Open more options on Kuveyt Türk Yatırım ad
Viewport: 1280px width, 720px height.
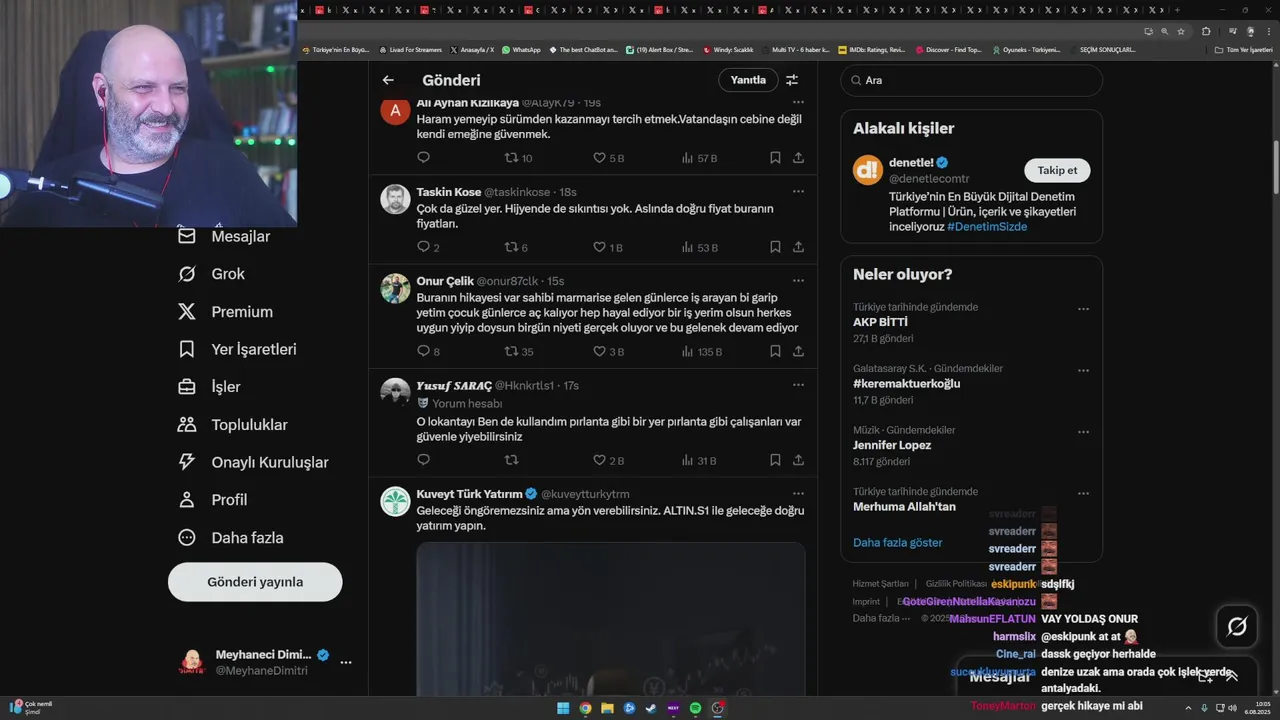[798, 493]
